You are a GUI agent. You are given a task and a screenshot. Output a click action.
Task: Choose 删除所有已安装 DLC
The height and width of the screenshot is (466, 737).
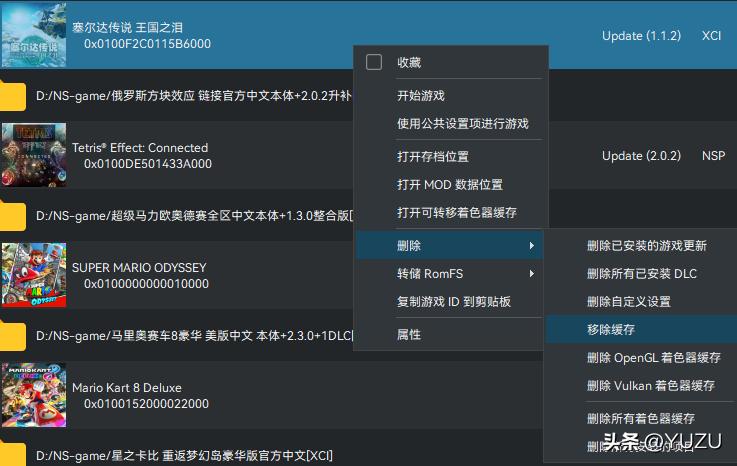point(642,274)
